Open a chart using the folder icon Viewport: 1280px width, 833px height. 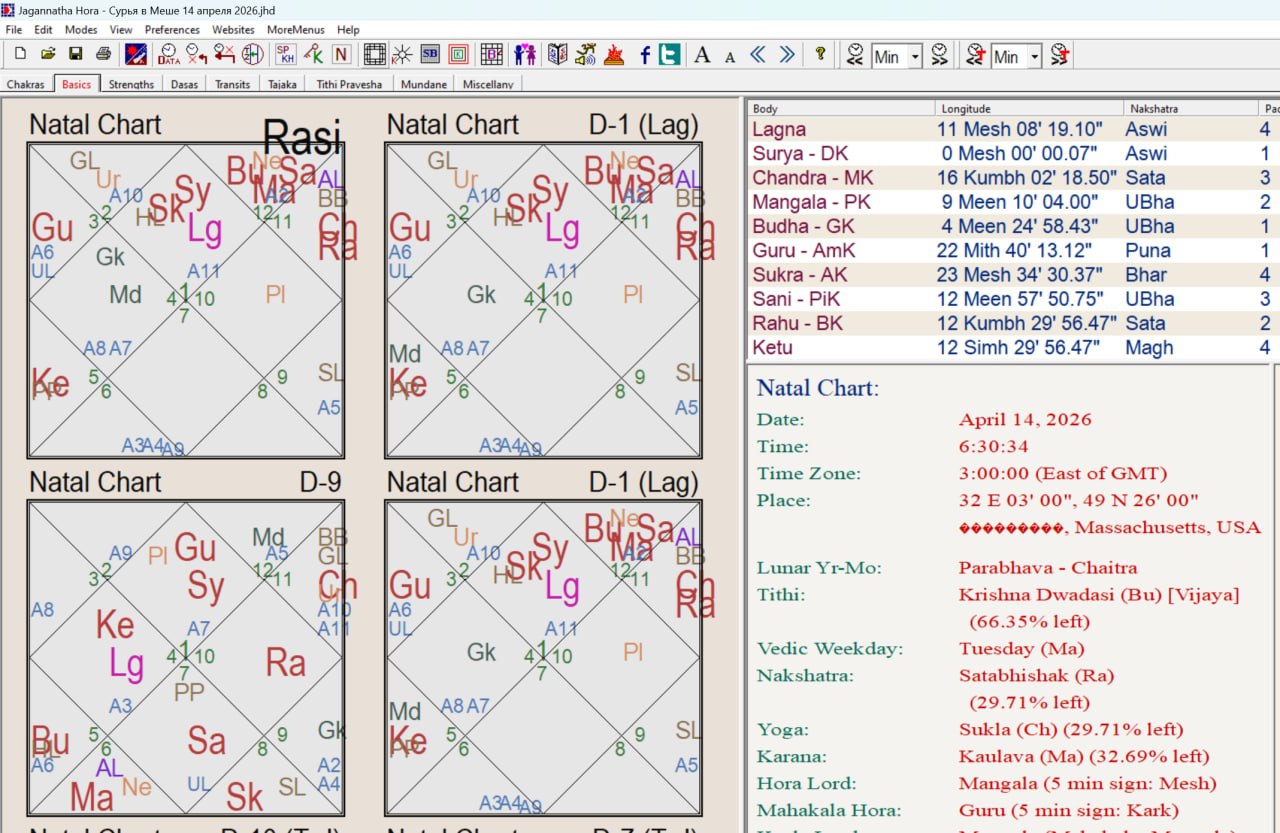(x=47, y=55)
